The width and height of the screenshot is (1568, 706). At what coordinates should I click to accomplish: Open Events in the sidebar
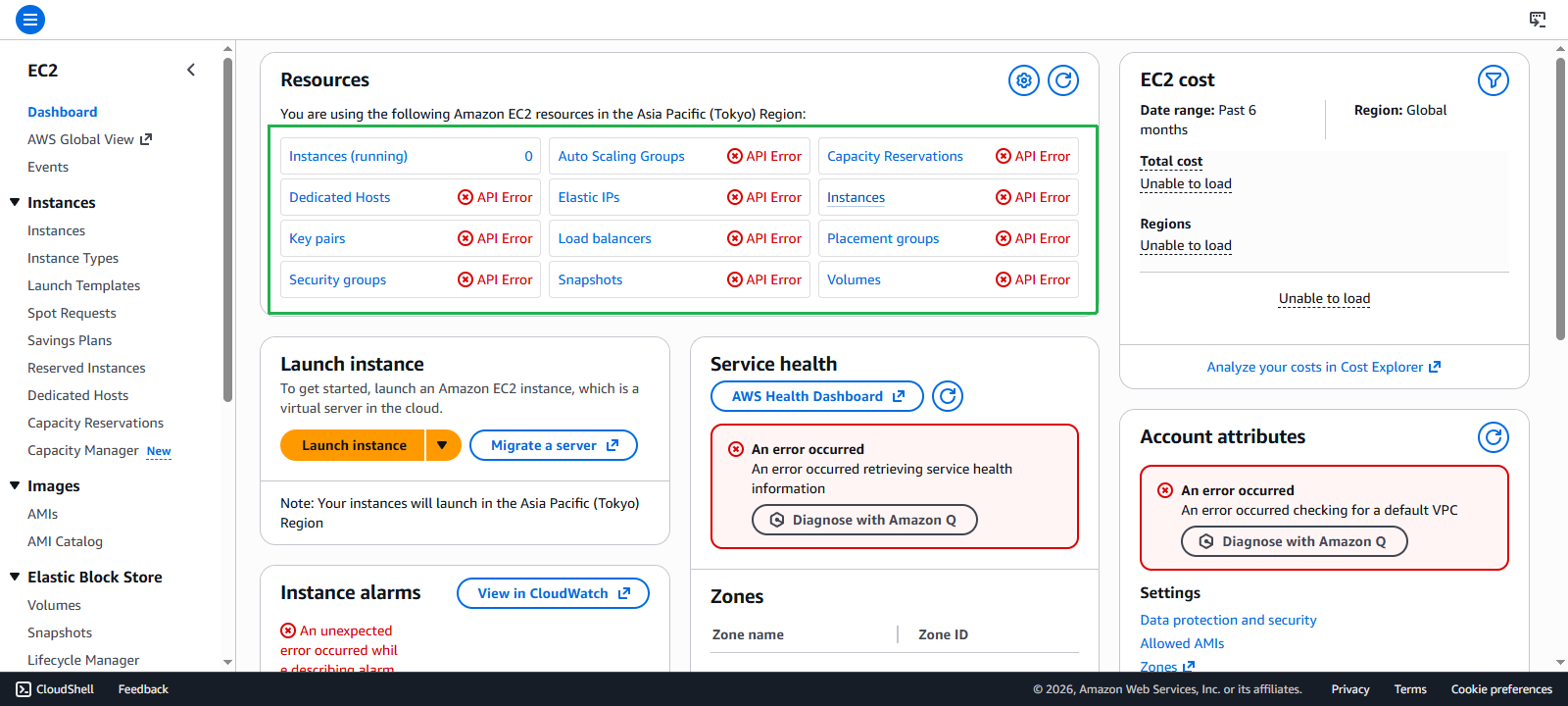(48, 167)
